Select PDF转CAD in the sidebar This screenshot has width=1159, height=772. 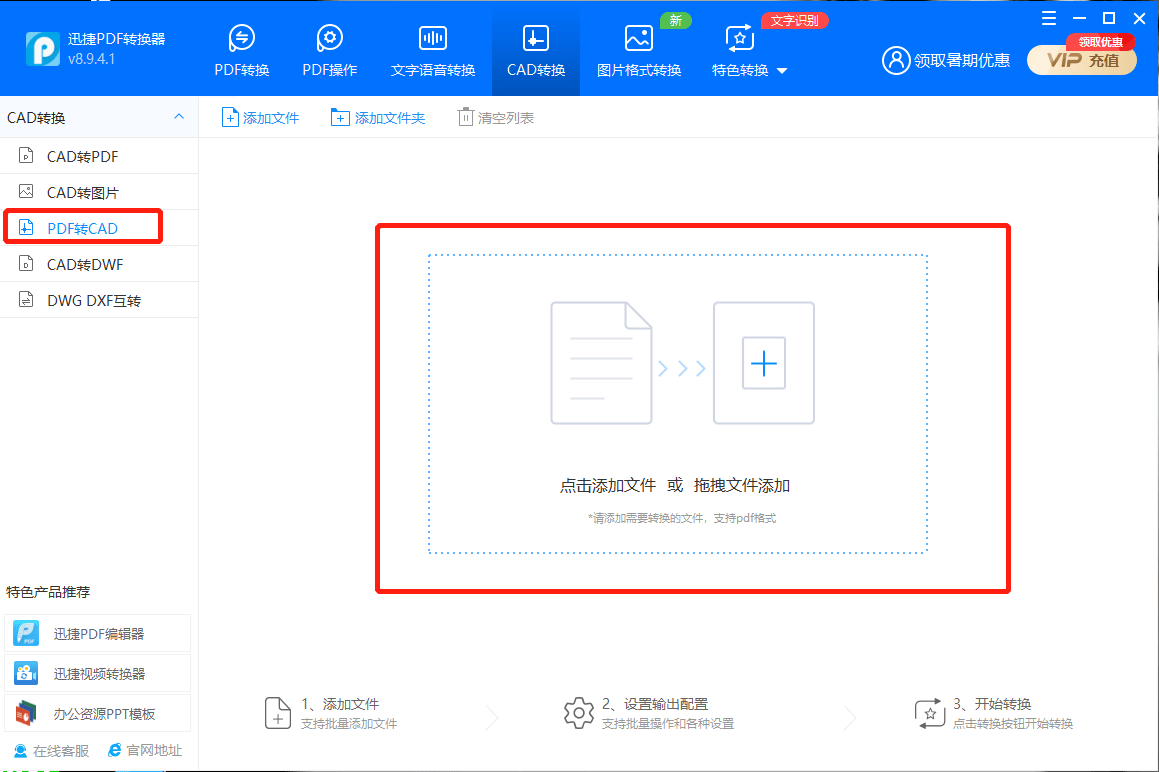99,228
